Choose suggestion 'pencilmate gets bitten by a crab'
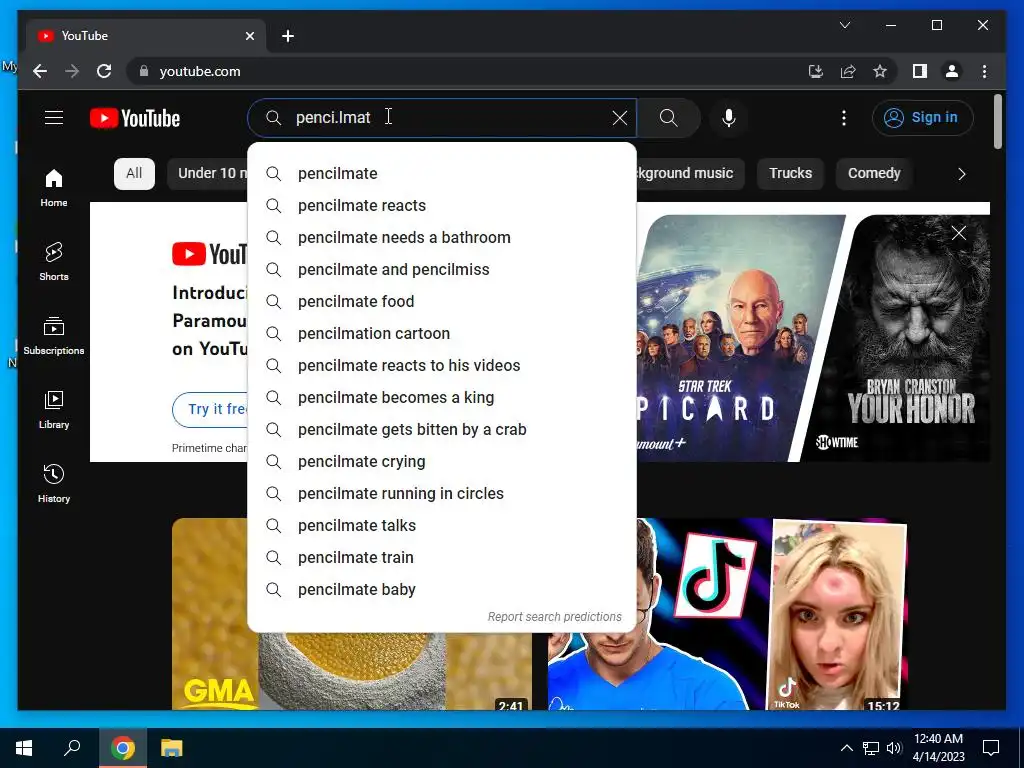 pyautogui.click(x=442, y=429)
